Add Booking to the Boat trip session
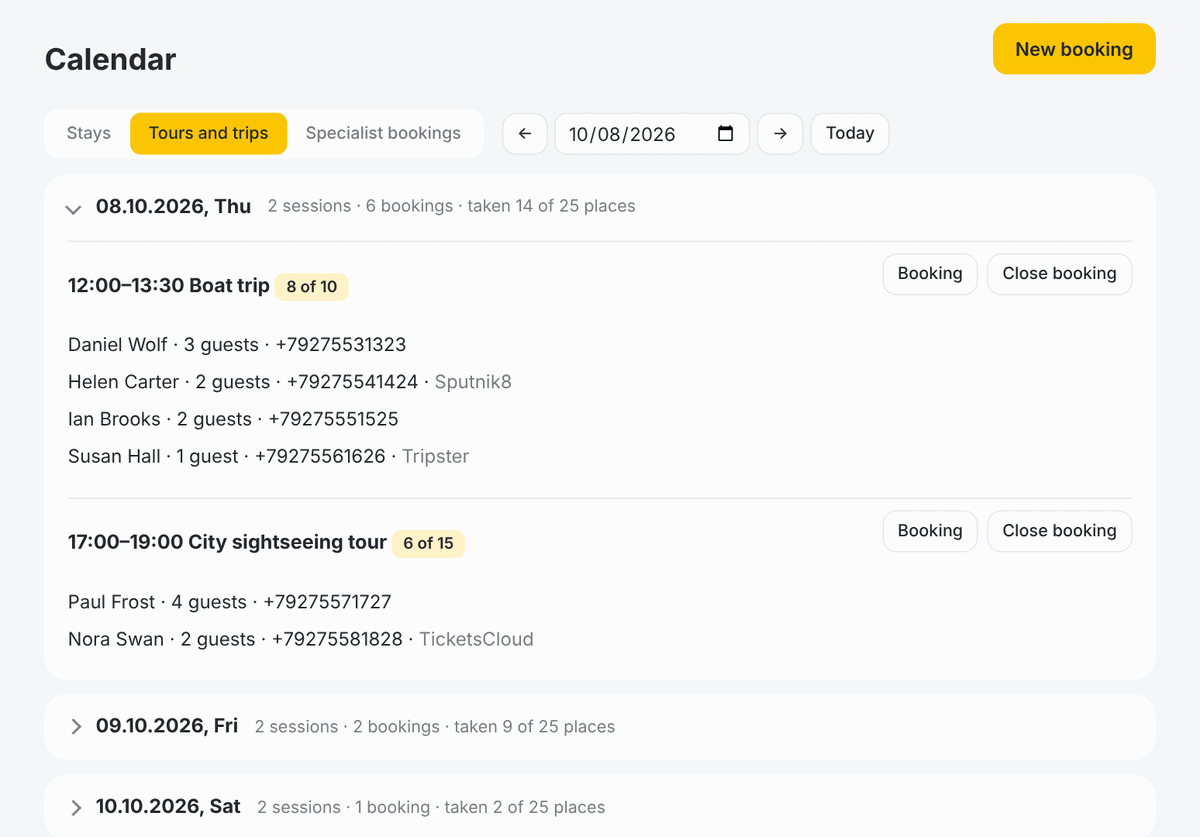This screenshot has width=1200, height=837. point(930,274)
